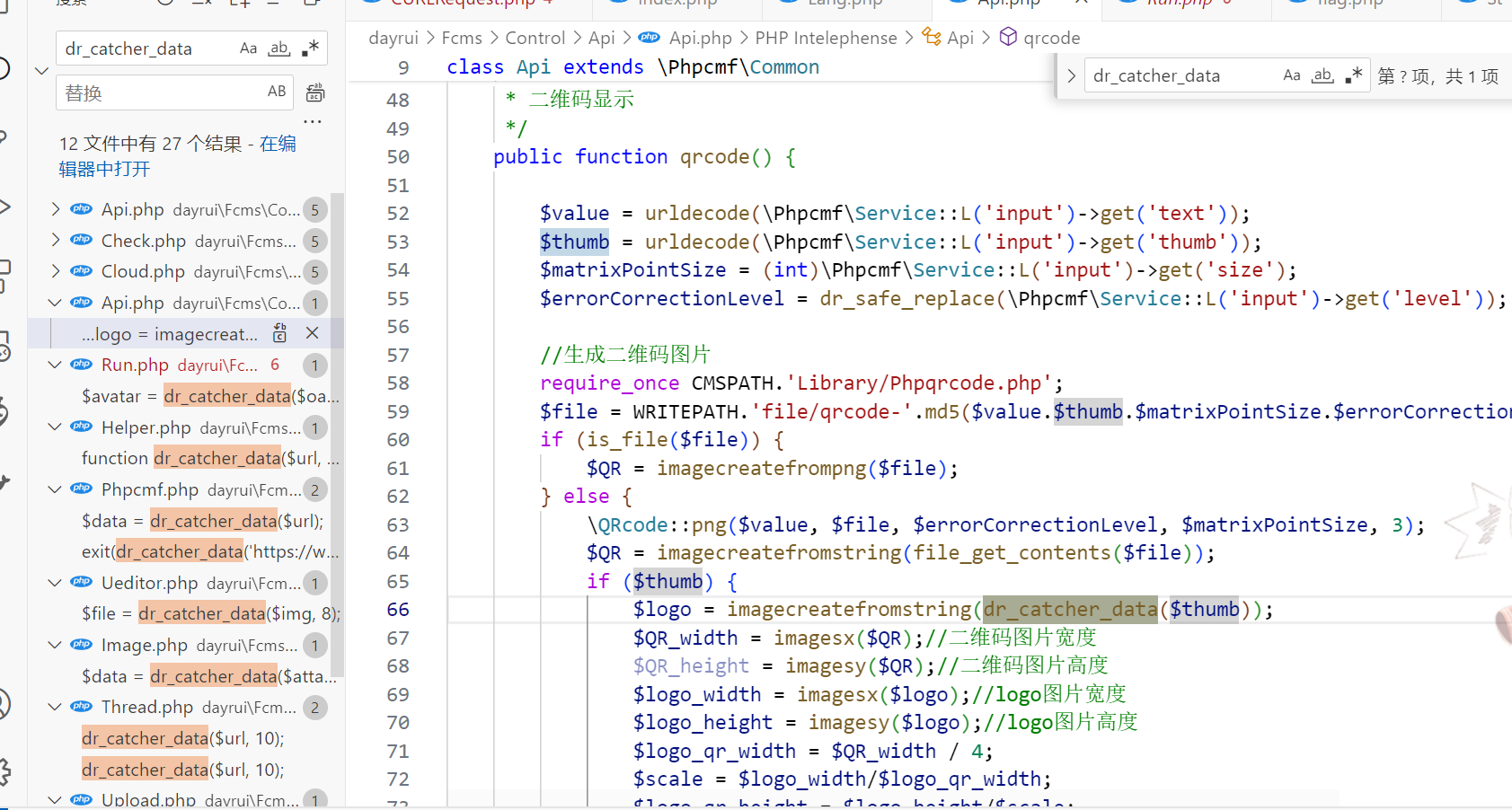Collapse the Helper.php search result group
The width and height of the screenshot is (1512, 810).
click(x=56, y=427)
